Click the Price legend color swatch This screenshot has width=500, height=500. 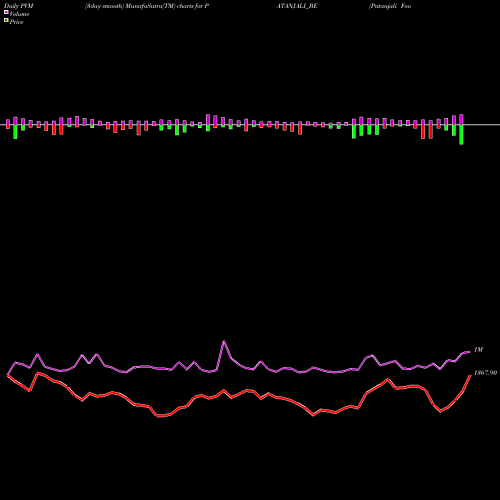point(6,21)
